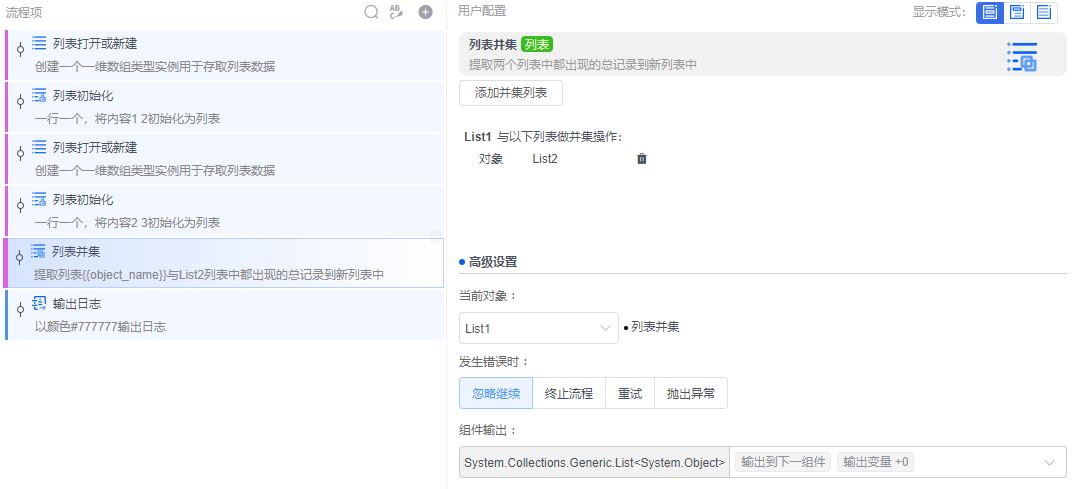Open the 当前对象 List1 dropdown

(539, 328)
